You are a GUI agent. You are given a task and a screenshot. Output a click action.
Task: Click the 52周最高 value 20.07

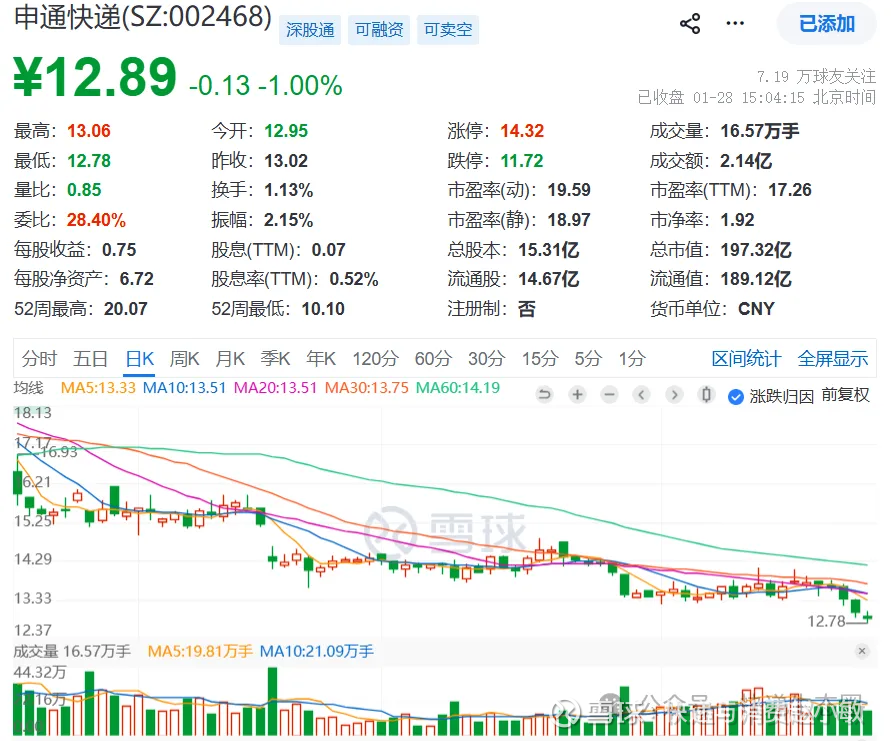click(126, 309)
